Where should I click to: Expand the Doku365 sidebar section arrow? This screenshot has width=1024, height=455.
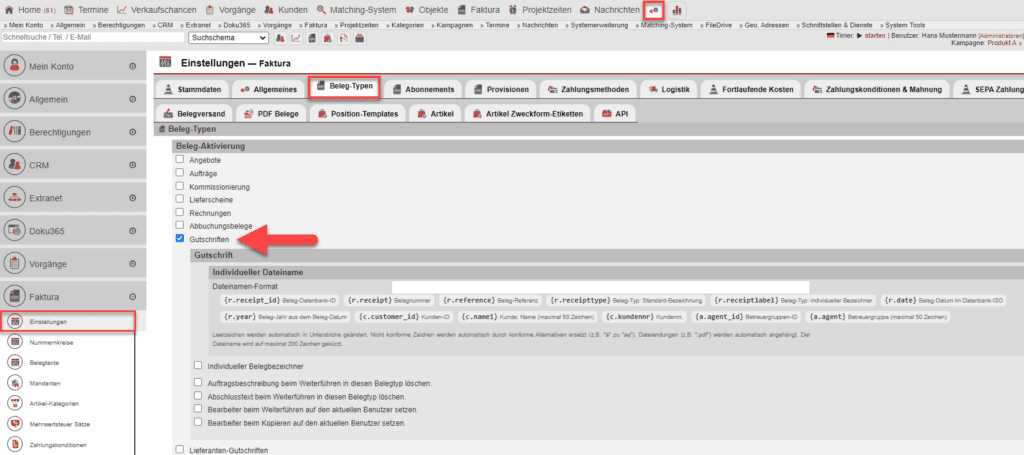(x=133, y=231)
